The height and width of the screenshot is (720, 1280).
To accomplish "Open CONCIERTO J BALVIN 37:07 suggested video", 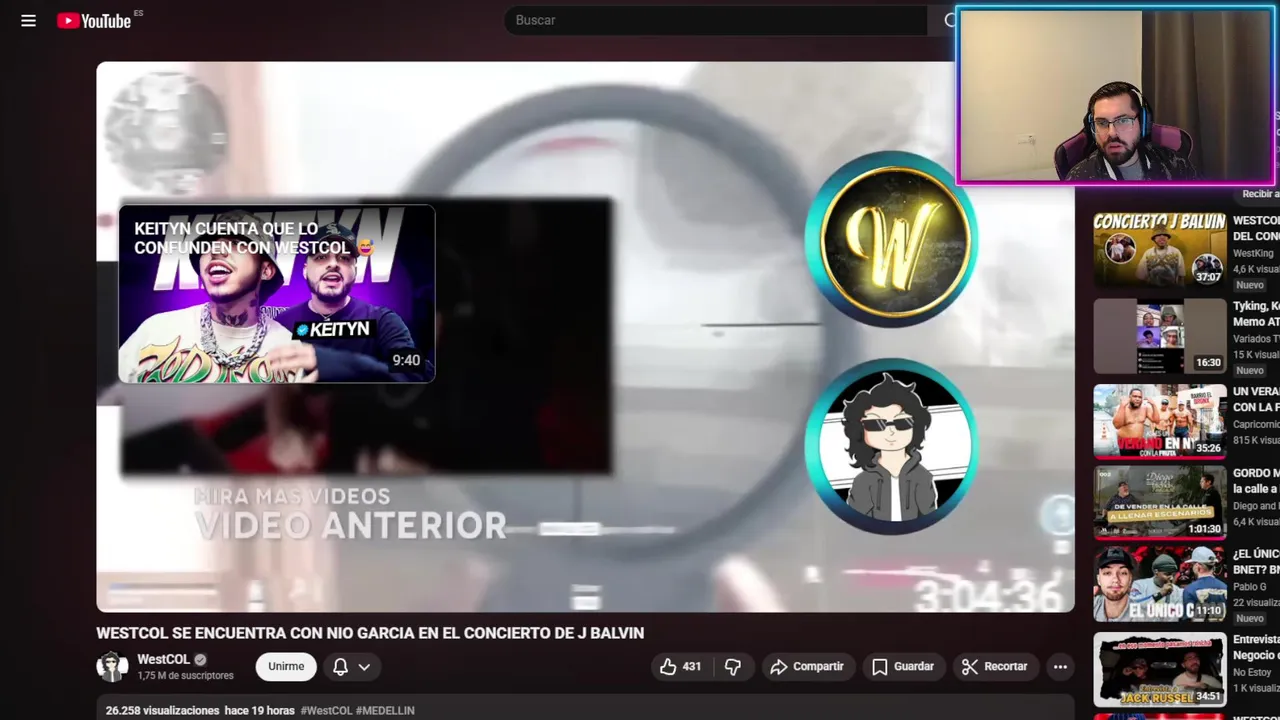I will click(1160, 251).
